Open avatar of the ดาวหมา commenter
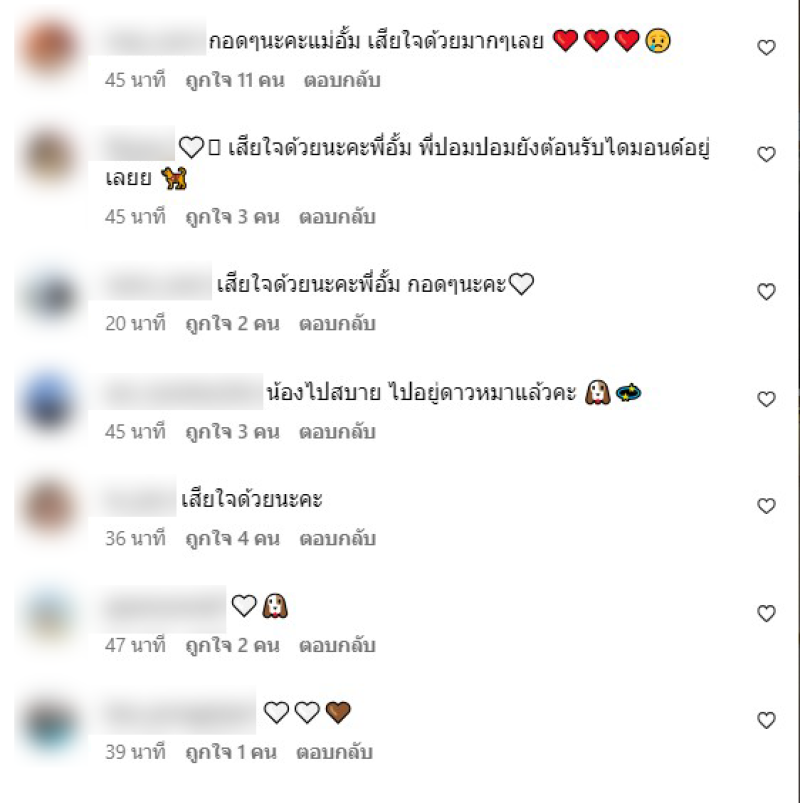Viewport: 800px width, 803px height. pyautogui.click(x=50, y=401)
